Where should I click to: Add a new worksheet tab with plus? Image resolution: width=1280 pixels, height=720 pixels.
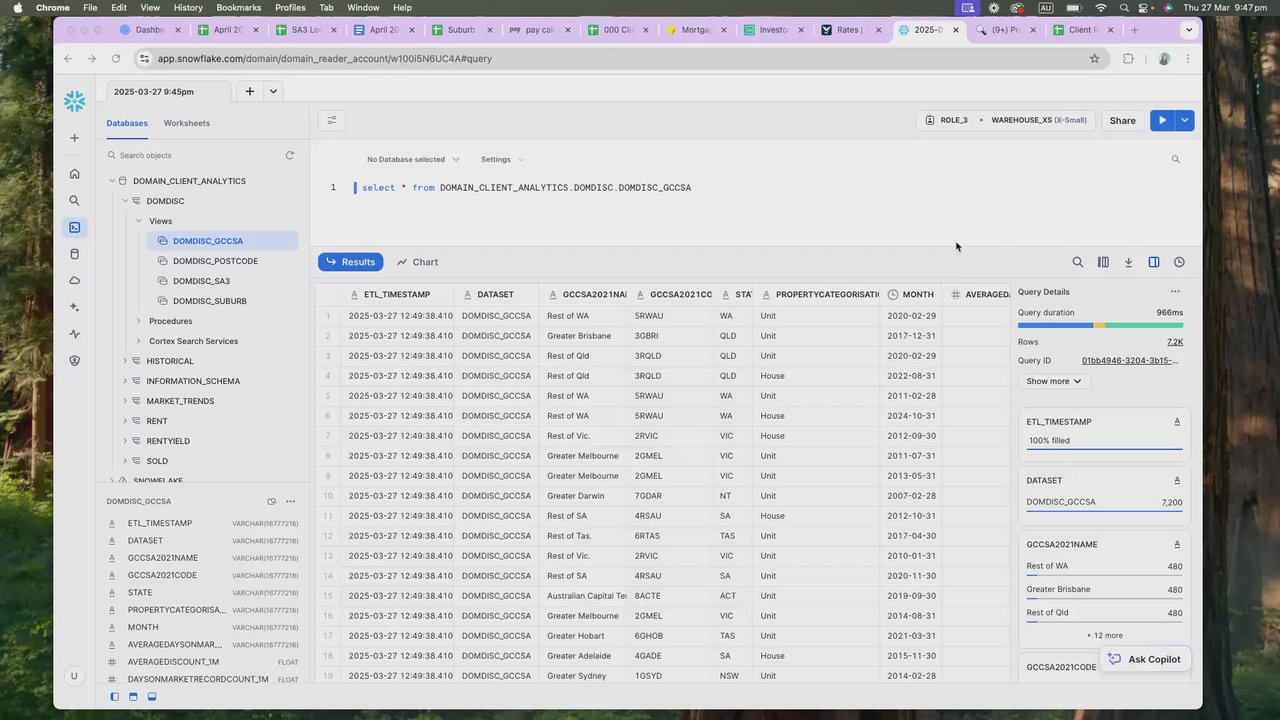coord(250,91)
